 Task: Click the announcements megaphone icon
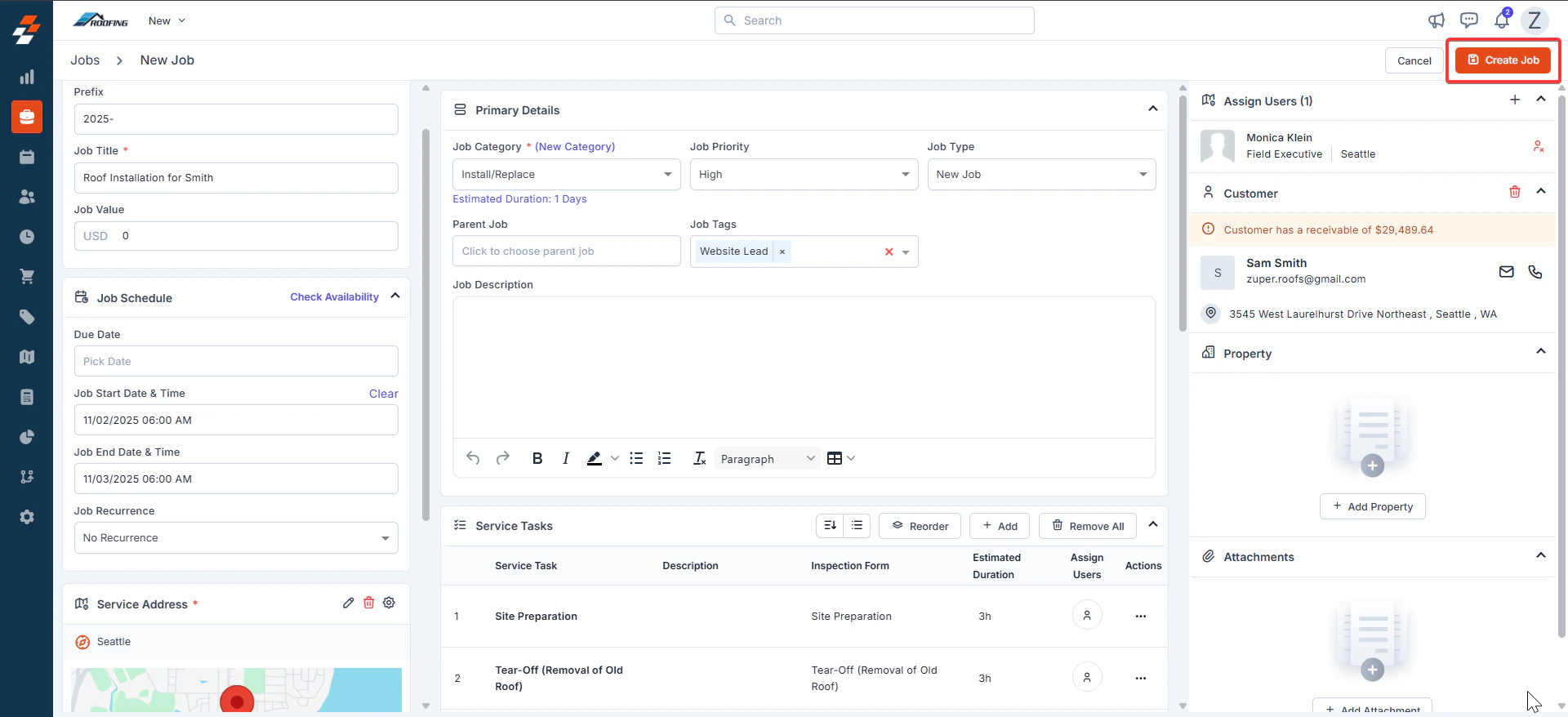click(x=1437, y=20)
